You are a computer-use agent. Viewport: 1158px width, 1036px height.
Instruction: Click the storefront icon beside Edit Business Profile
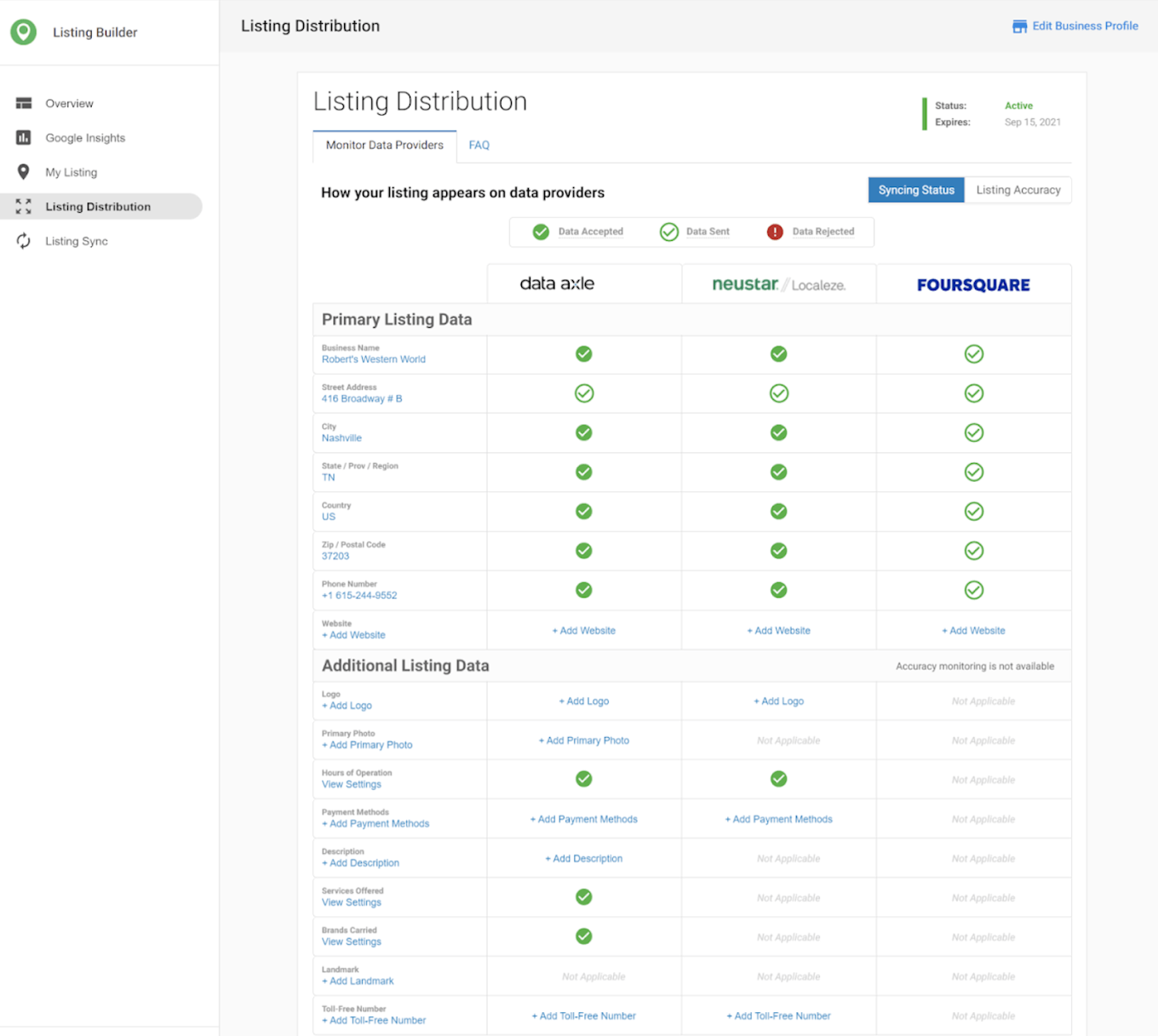pyautogui.click(x=1019, y=26)
